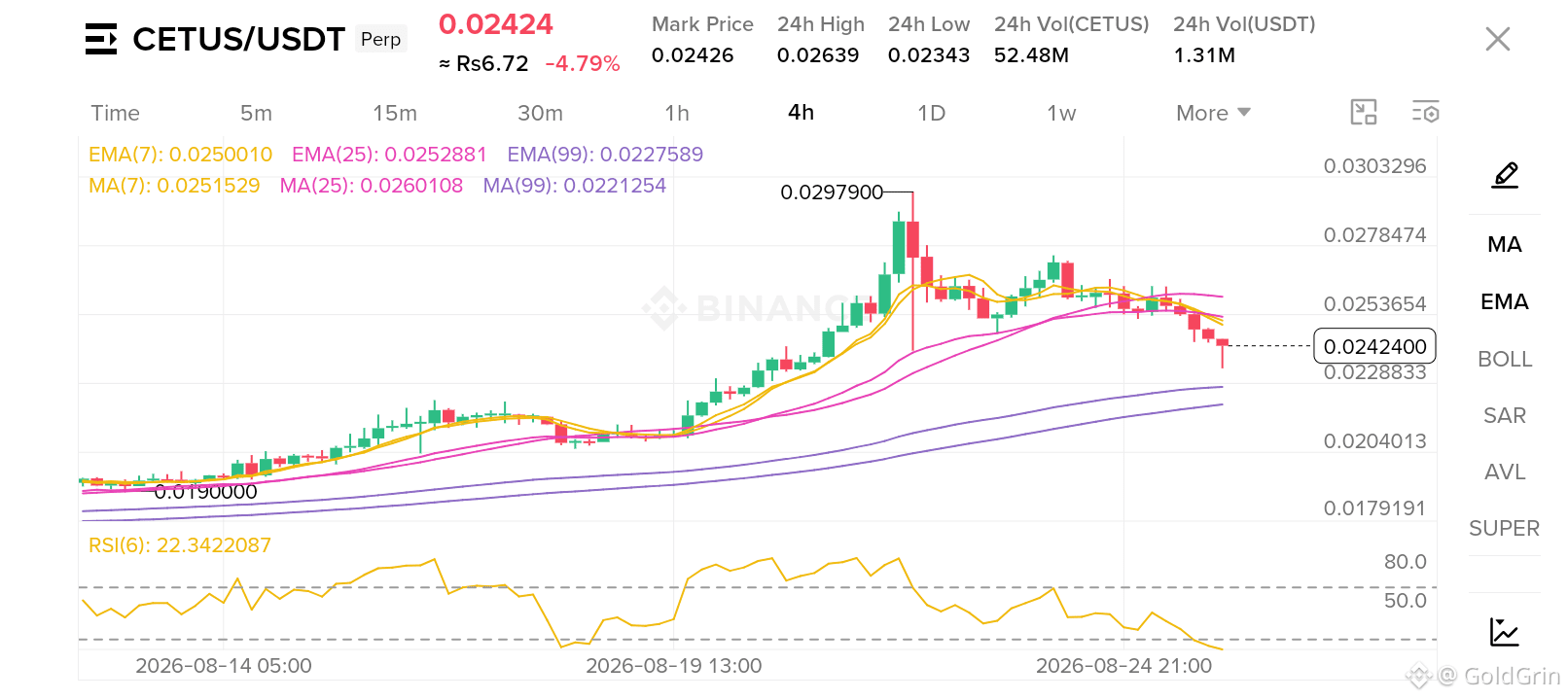Click the EMA(25) legend value
The width and height of the screenshot is (1568, 700).
tap(389, 154)
